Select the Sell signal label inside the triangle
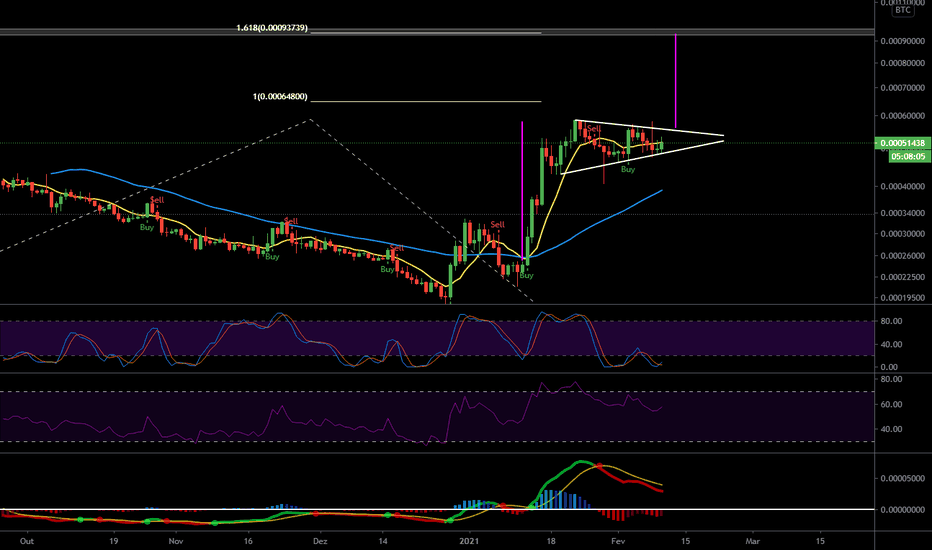The width and height of the screenshot is (932, 550). (x=594, y=128)
